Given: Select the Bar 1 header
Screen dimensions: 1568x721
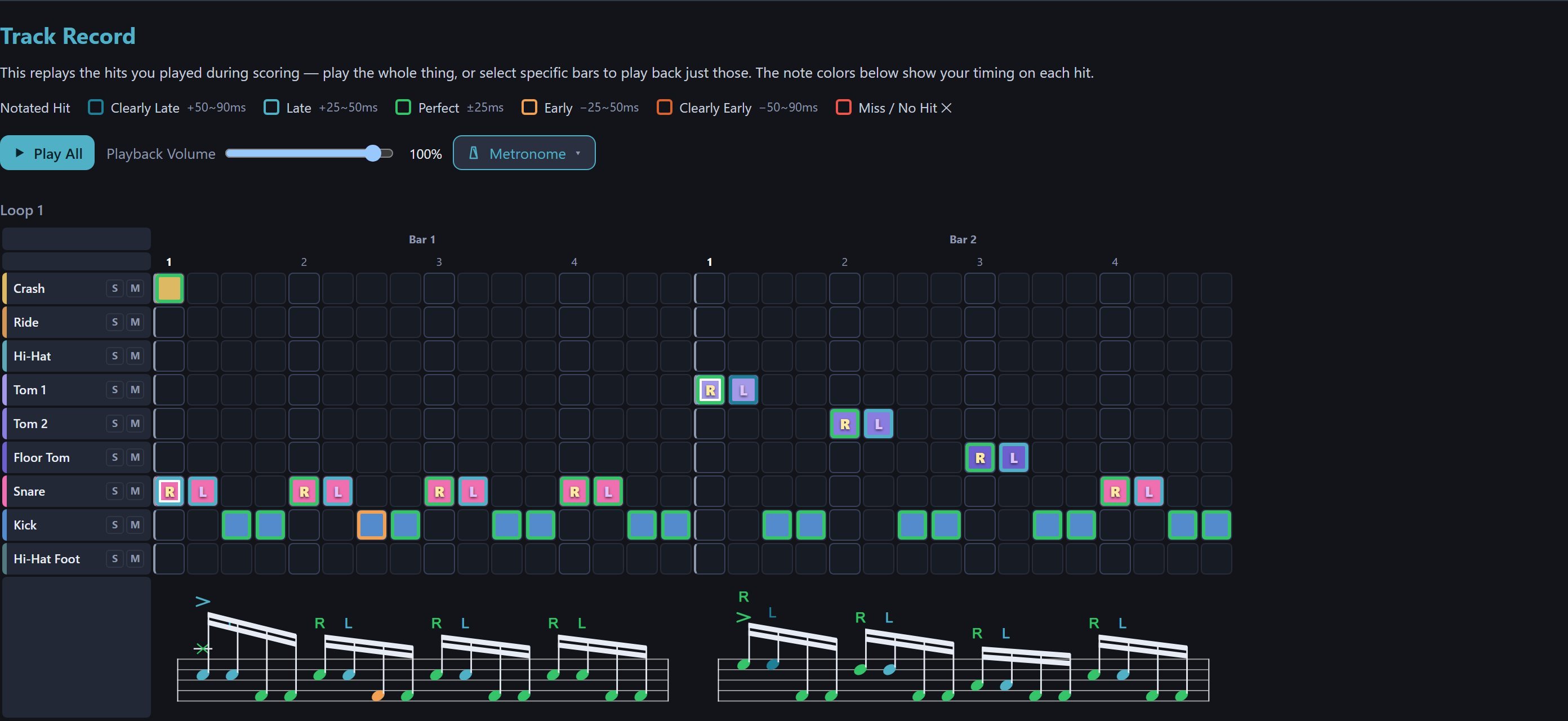Looking at the screenshot, I should (x=422, y=239).
